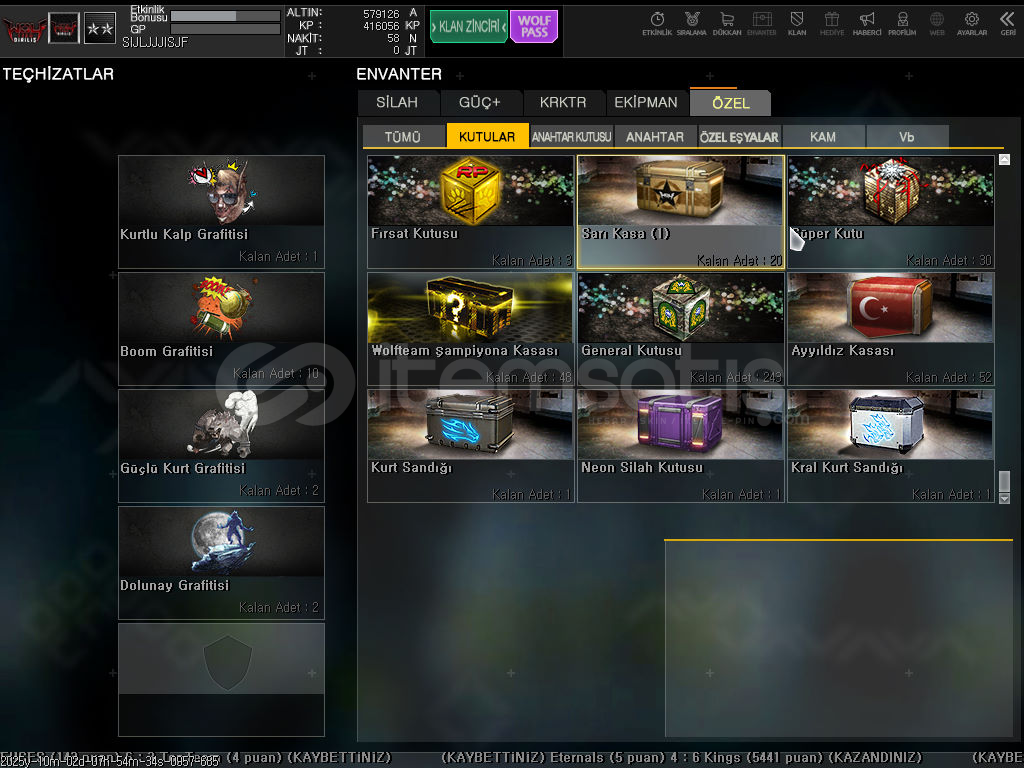Click inventory scrollbar down arrow
The height and width of the screenshot is (768, 1024).
(1004, 498)
